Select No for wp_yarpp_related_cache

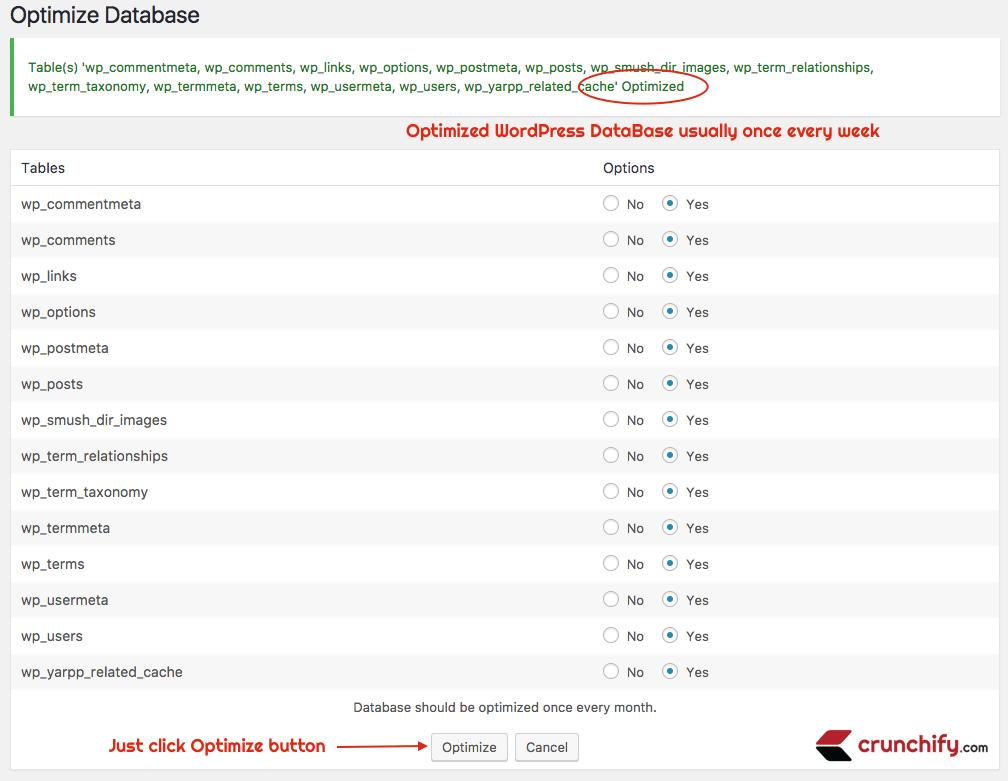coord(611,672)
